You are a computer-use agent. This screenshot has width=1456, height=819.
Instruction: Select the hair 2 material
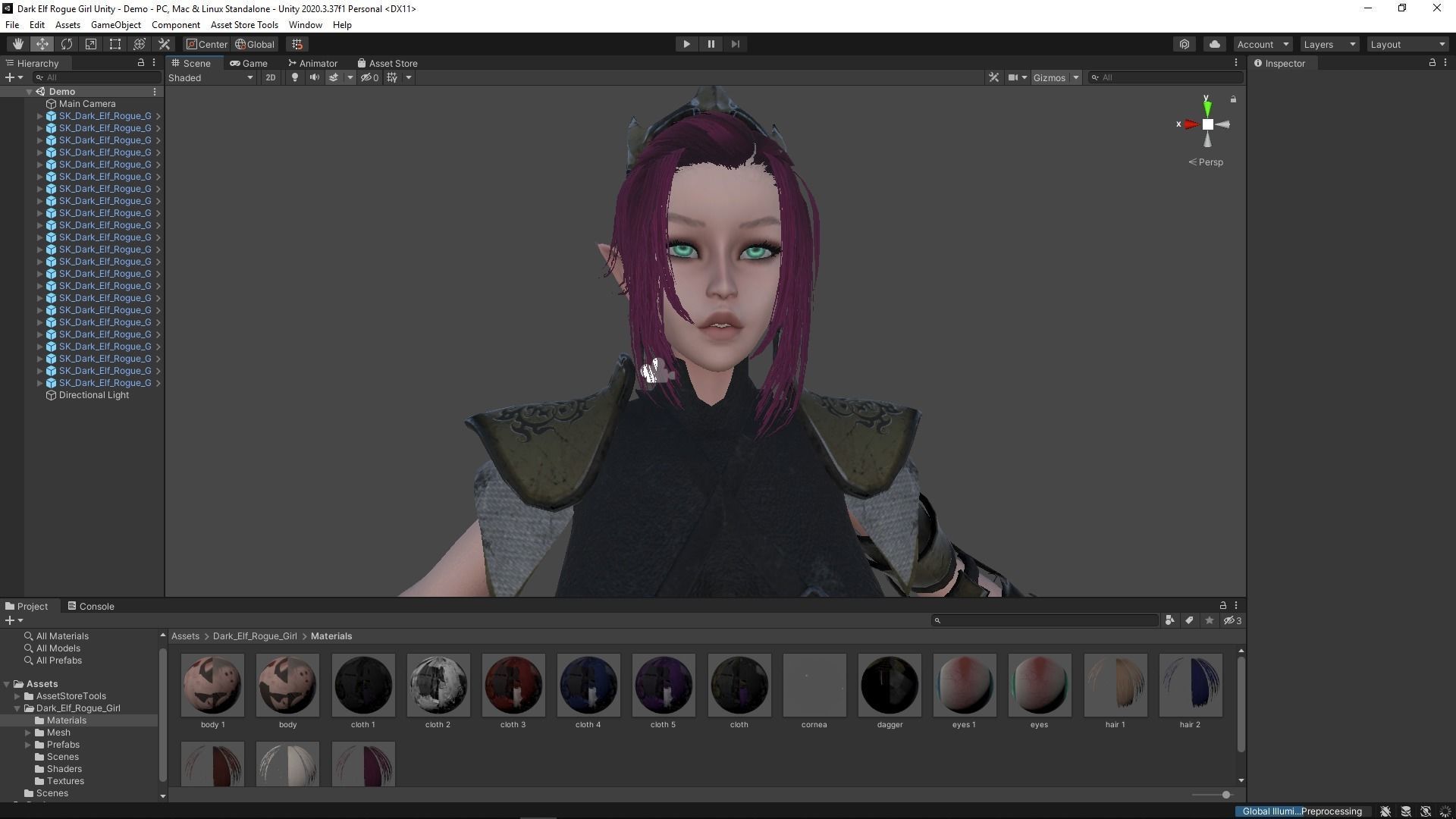tap(1191, 691)
